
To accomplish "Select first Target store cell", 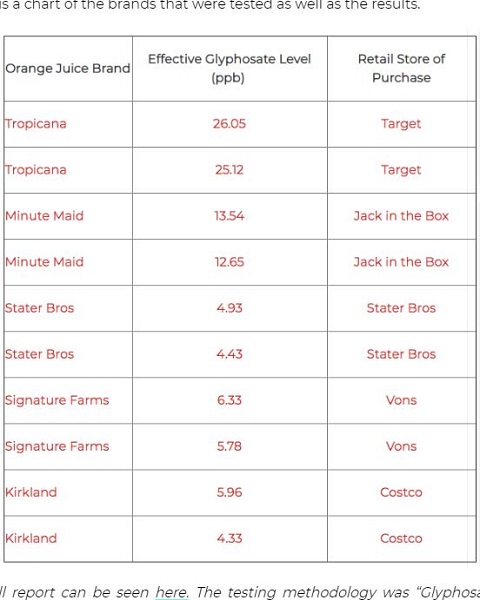I will tap(401, 124).
